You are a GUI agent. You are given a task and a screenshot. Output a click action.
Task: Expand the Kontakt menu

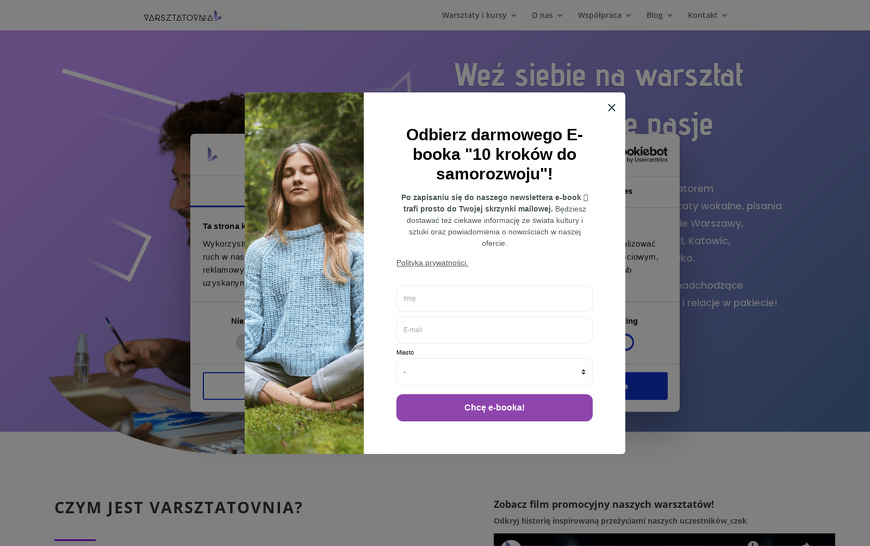pos(707,15)
